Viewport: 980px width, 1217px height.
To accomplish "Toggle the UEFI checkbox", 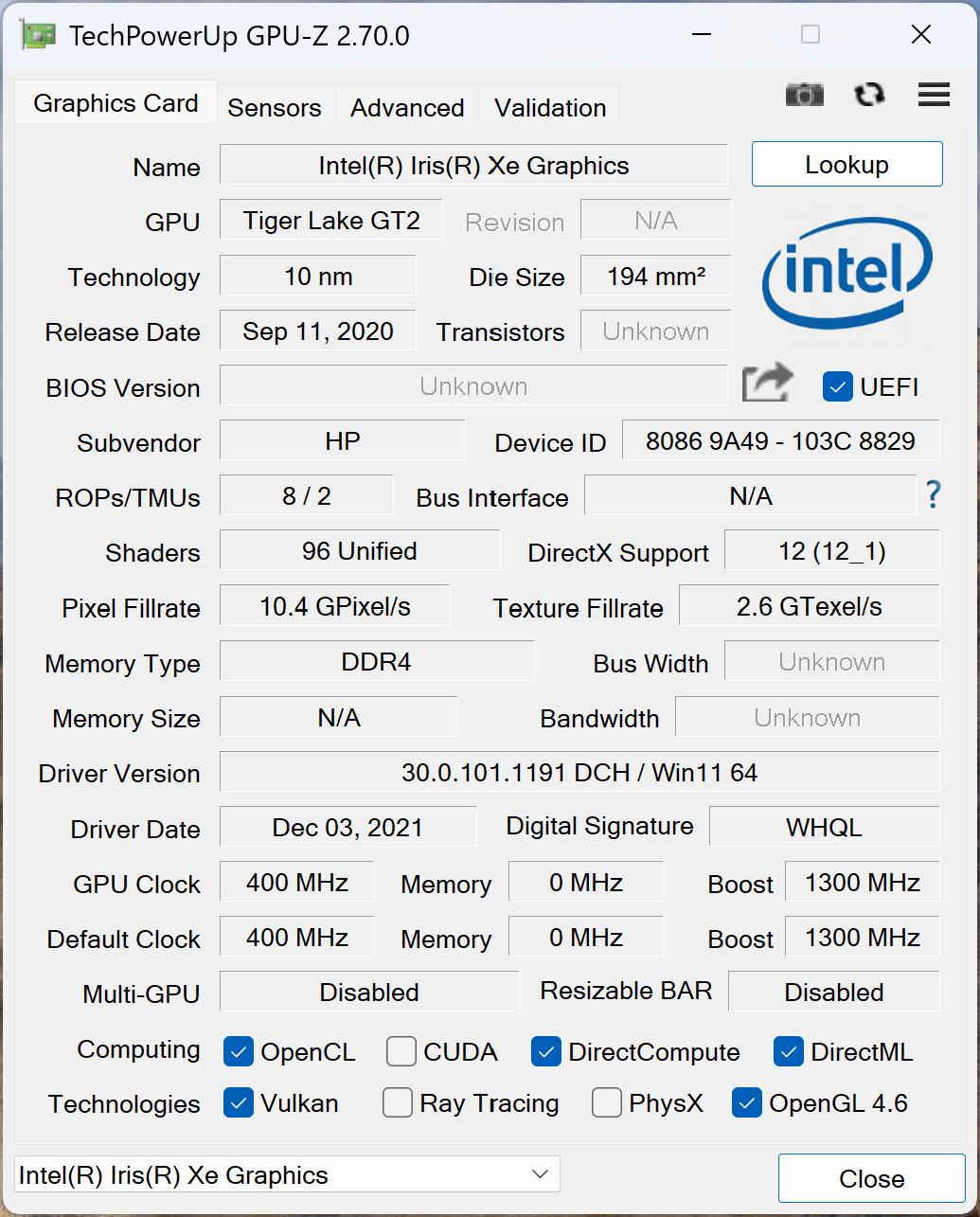I will click(x=838, y=386).
